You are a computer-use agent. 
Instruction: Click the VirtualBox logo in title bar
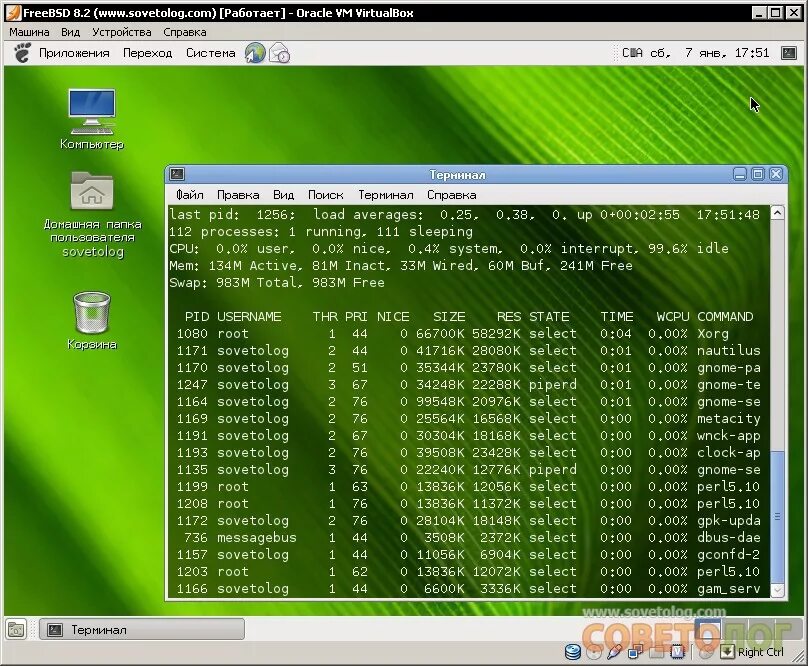(13, 12)
